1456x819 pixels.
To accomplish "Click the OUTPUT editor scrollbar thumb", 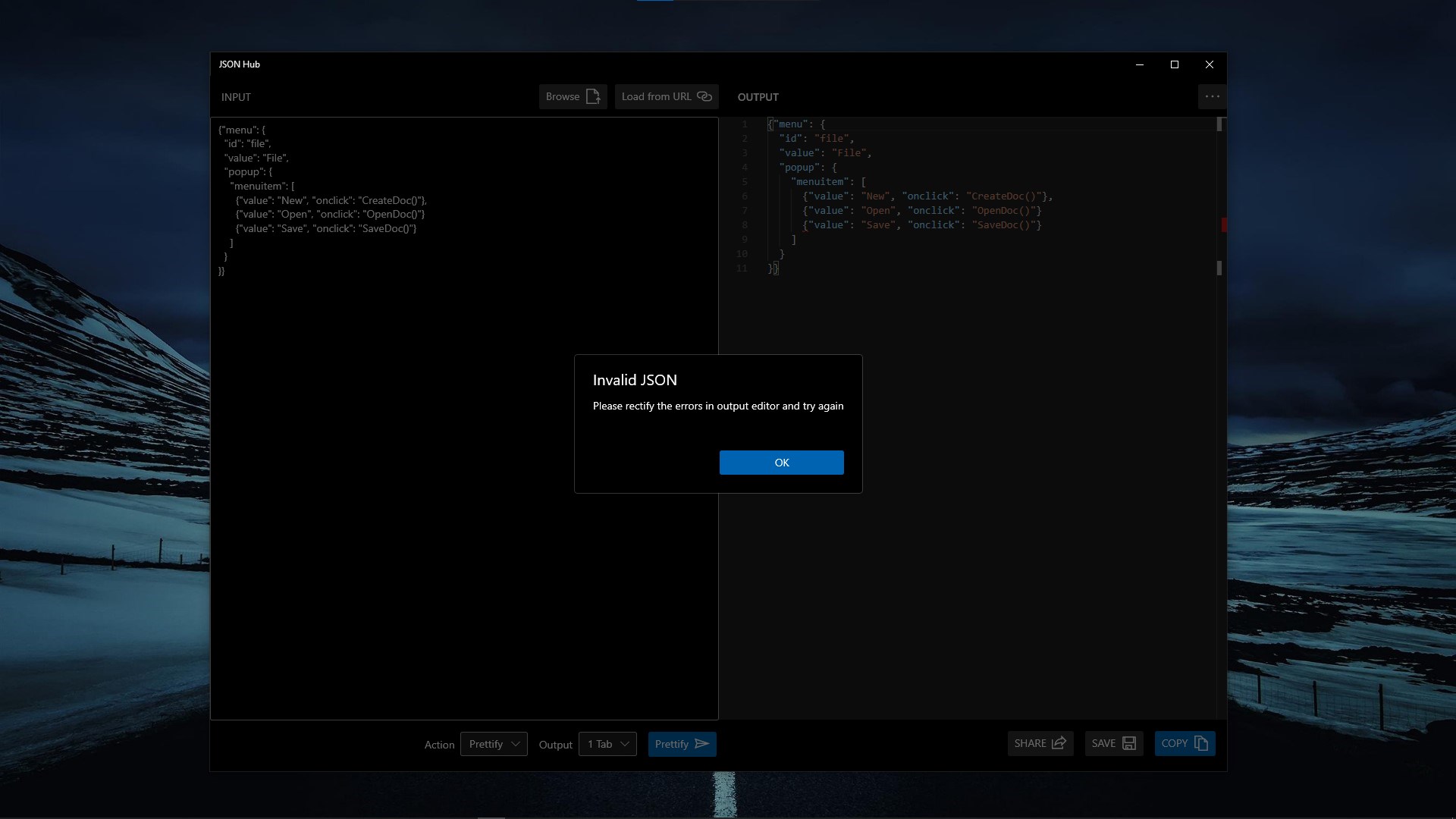I will (x=1219, y=124).
